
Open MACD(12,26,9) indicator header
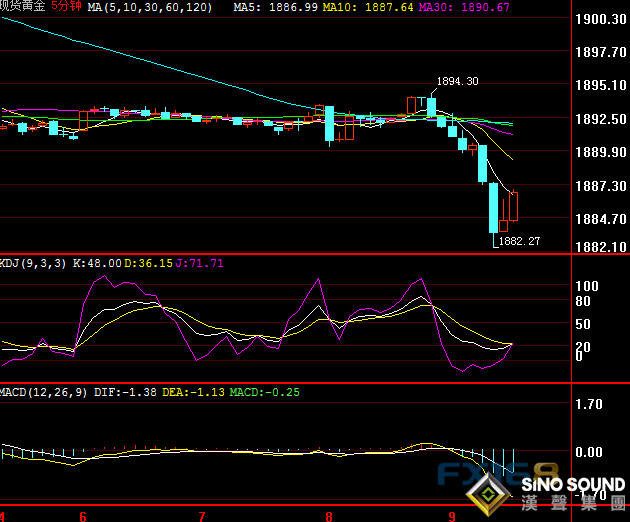click(42, 391)
